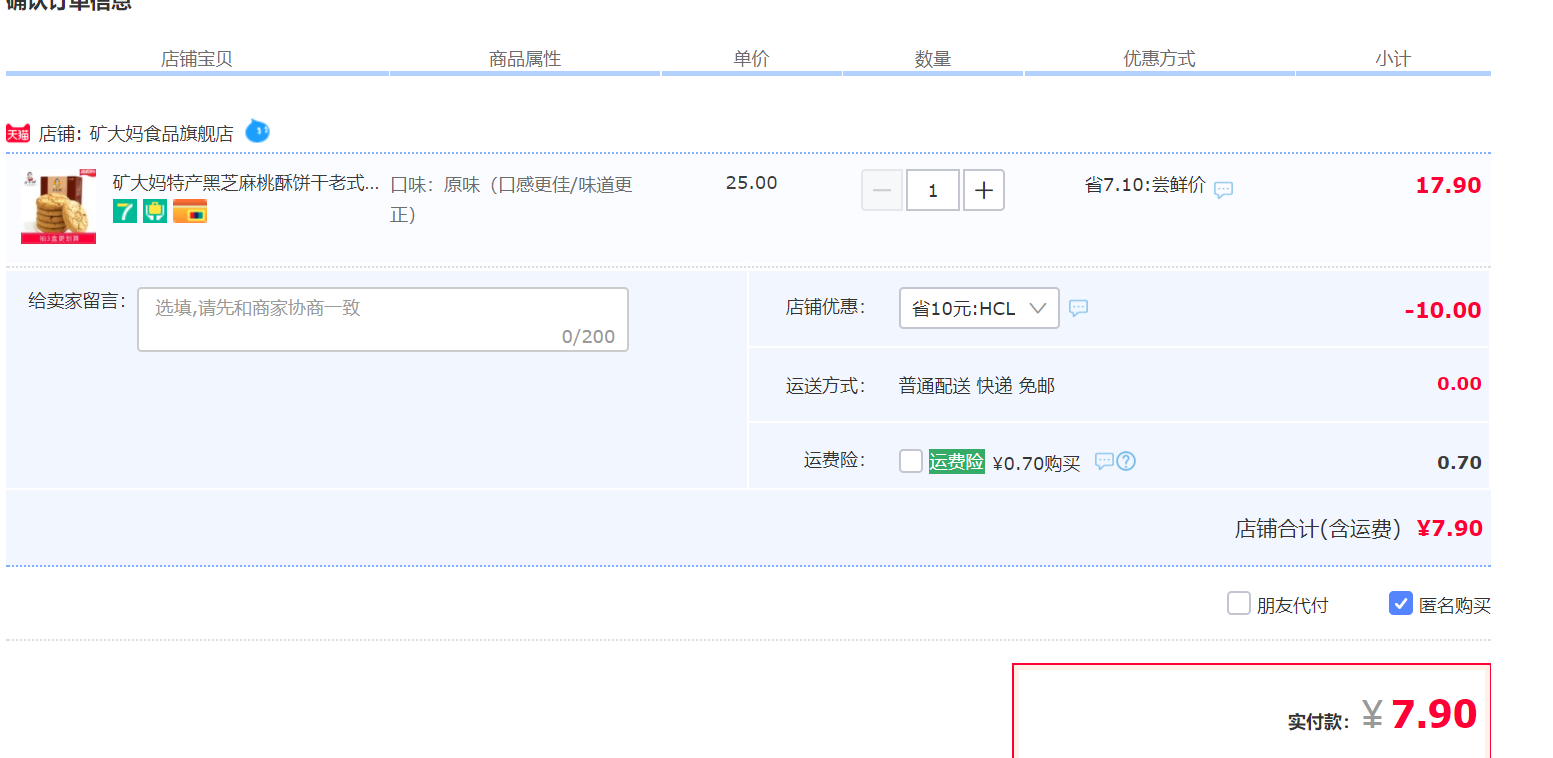
Task: Click the 运送方式 row label
Action: click(x=825, y=386)
